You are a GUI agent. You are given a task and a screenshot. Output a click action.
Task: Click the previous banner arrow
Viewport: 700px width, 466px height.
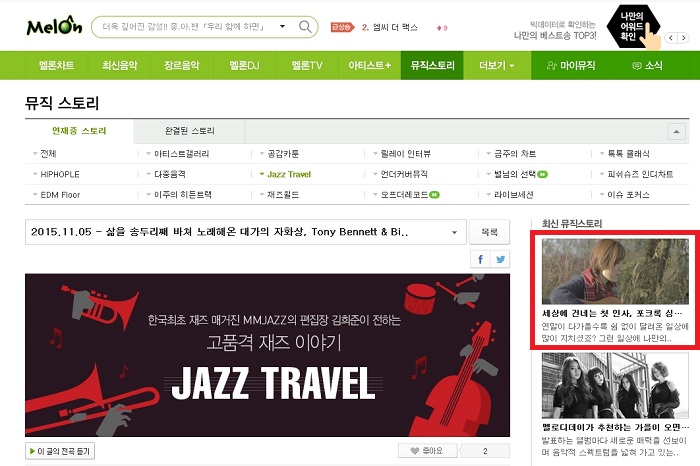[671, 38]
